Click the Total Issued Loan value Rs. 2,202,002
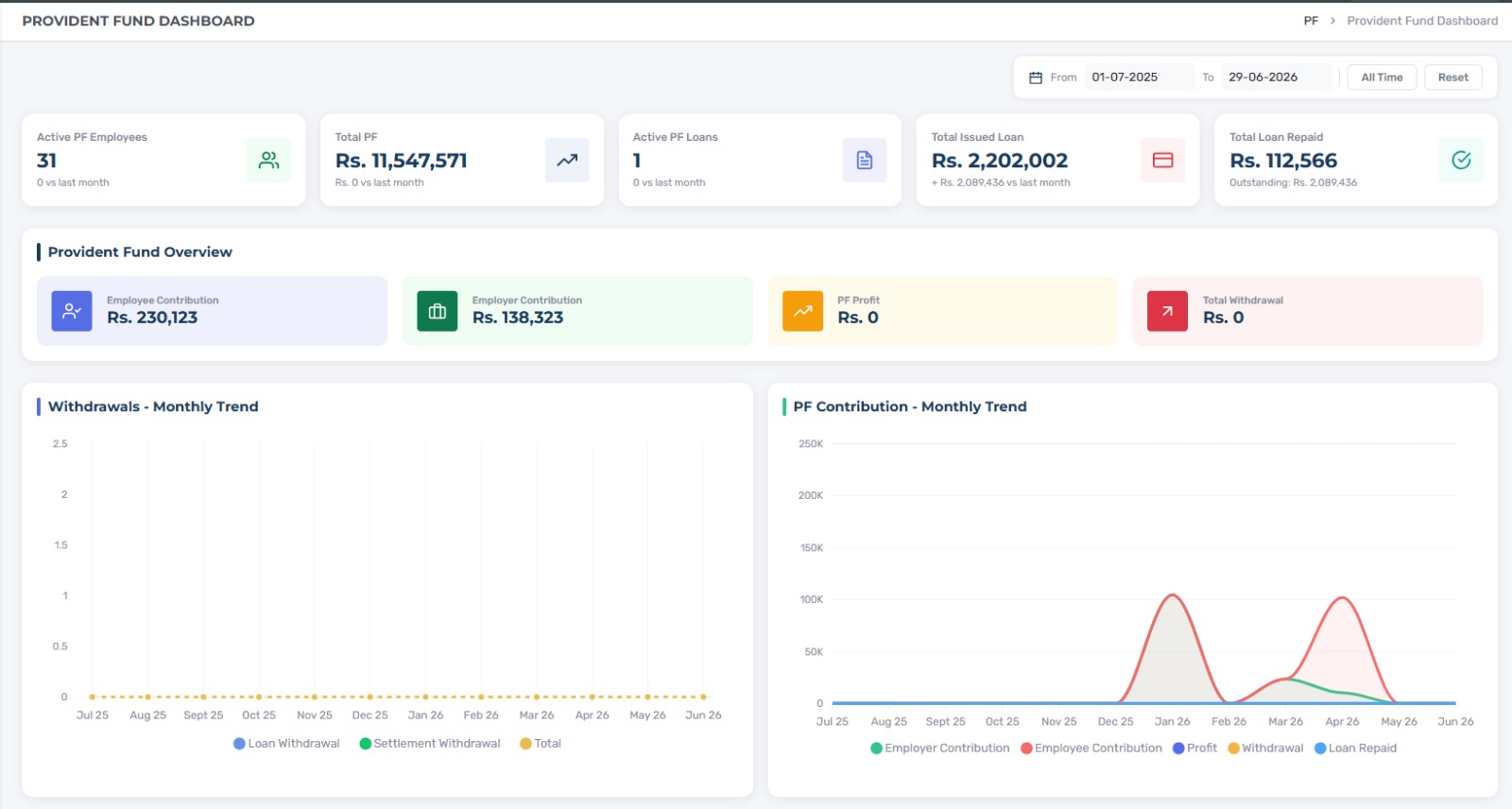 click(1000, 161)
